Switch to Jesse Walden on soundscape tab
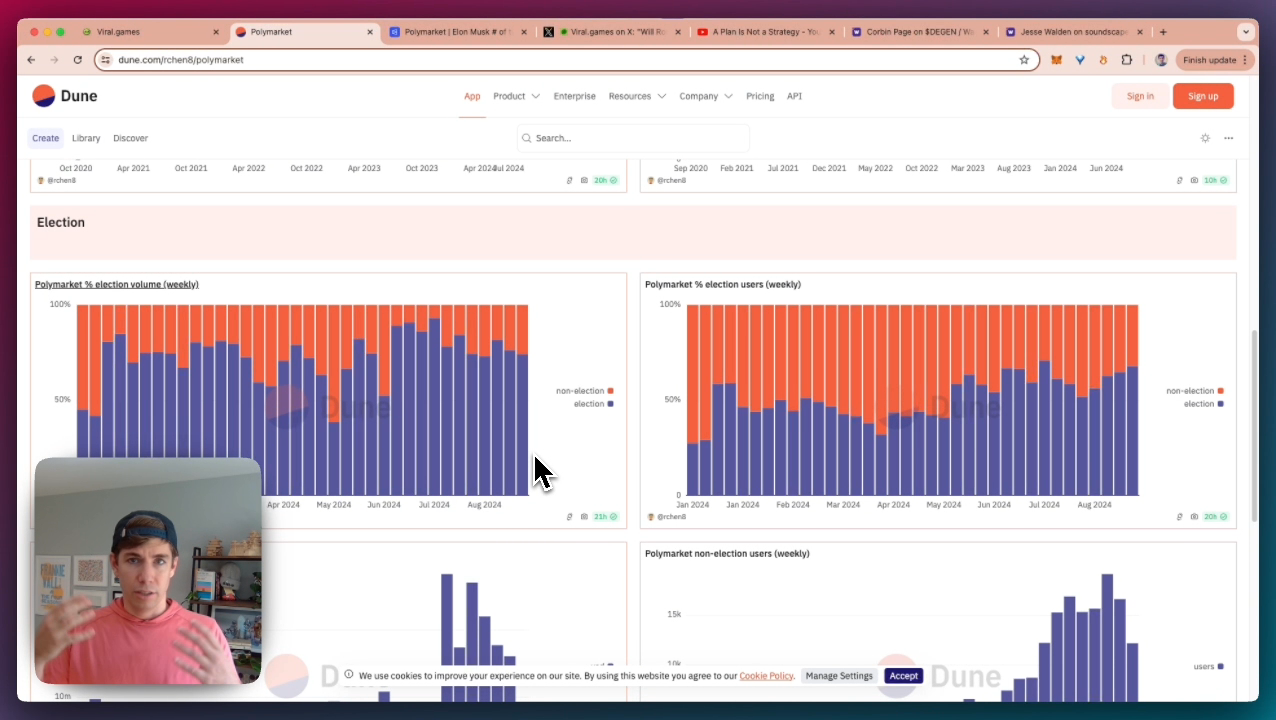This screenshot has width=1276, height=720. point(1073,32)
